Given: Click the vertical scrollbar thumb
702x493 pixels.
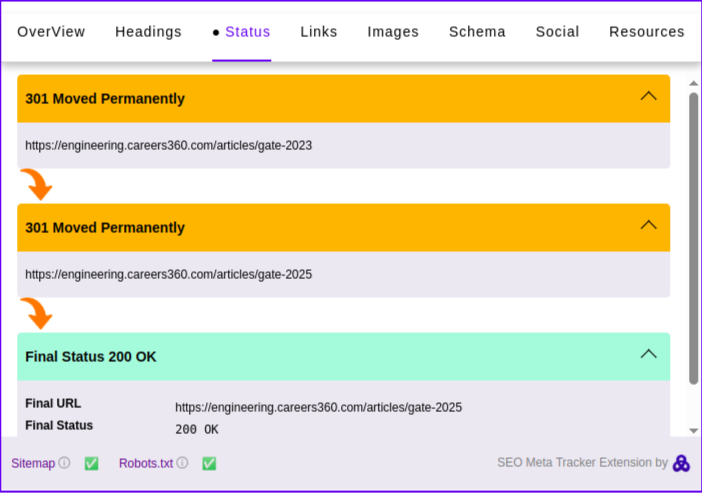Looking at the screenshot, I should click(693, 238).
